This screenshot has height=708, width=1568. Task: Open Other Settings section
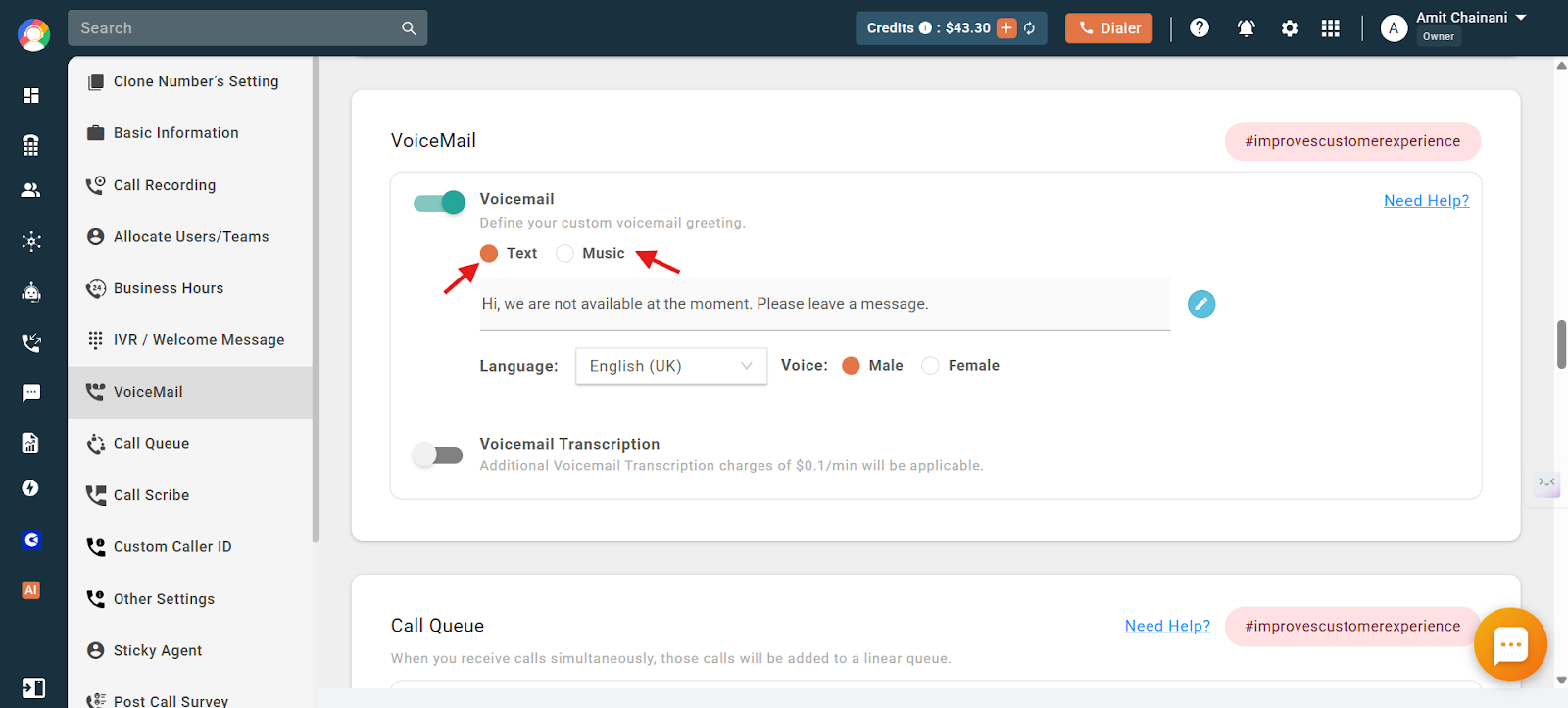190,599
